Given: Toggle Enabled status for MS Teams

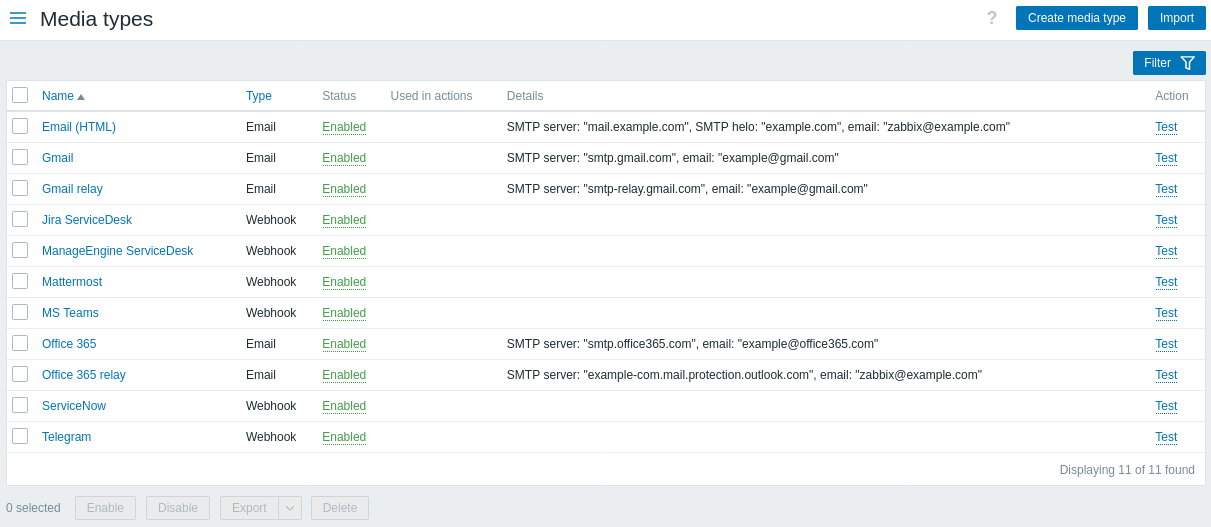Looking at the screenshot, I should [344, 313].
